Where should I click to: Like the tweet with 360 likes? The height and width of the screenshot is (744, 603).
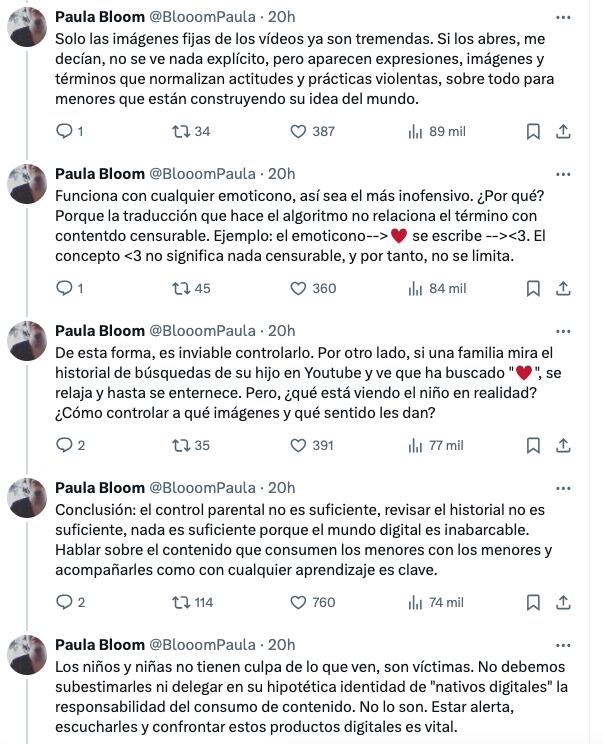click(x=298, y=288)
